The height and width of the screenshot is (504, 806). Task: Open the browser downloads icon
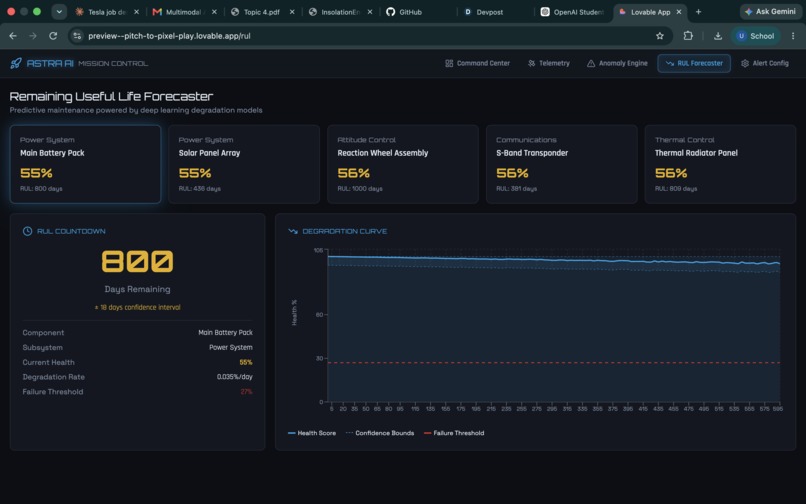coord(718,36)
